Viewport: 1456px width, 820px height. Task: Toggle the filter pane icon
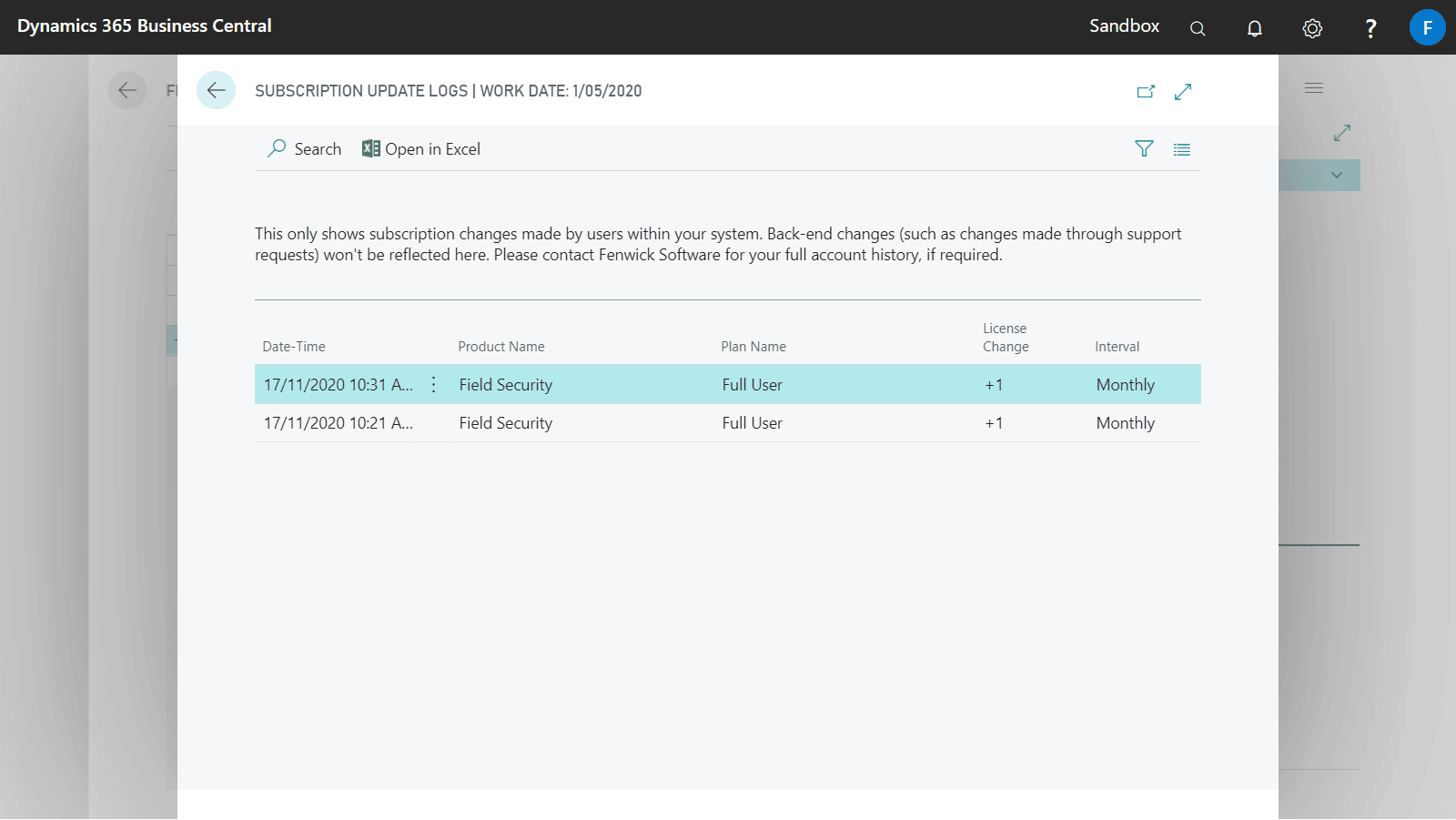[x=1144, y=148]
